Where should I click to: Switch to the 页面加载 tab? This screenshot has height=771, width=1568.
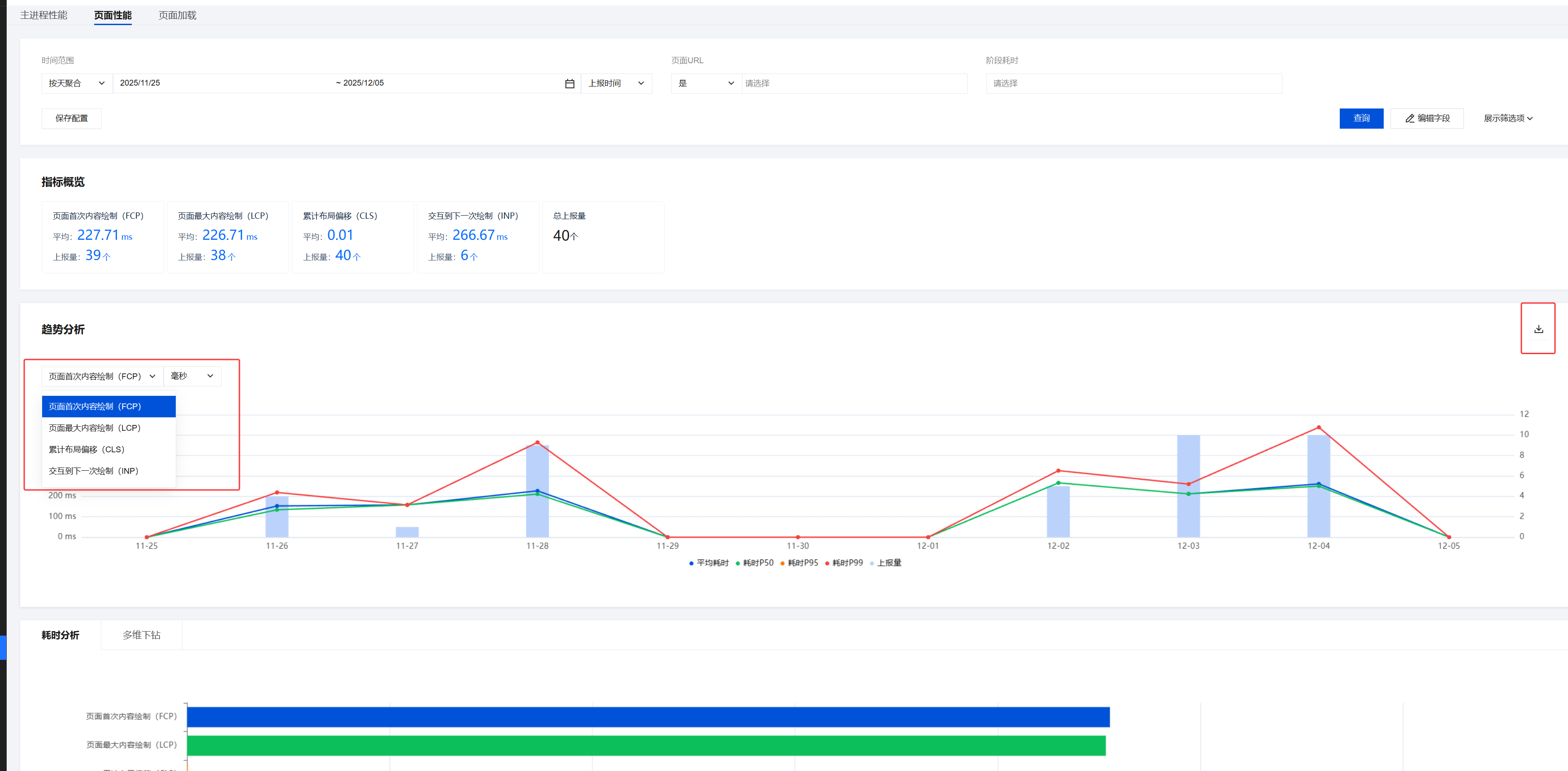click(x=177, y=15)
